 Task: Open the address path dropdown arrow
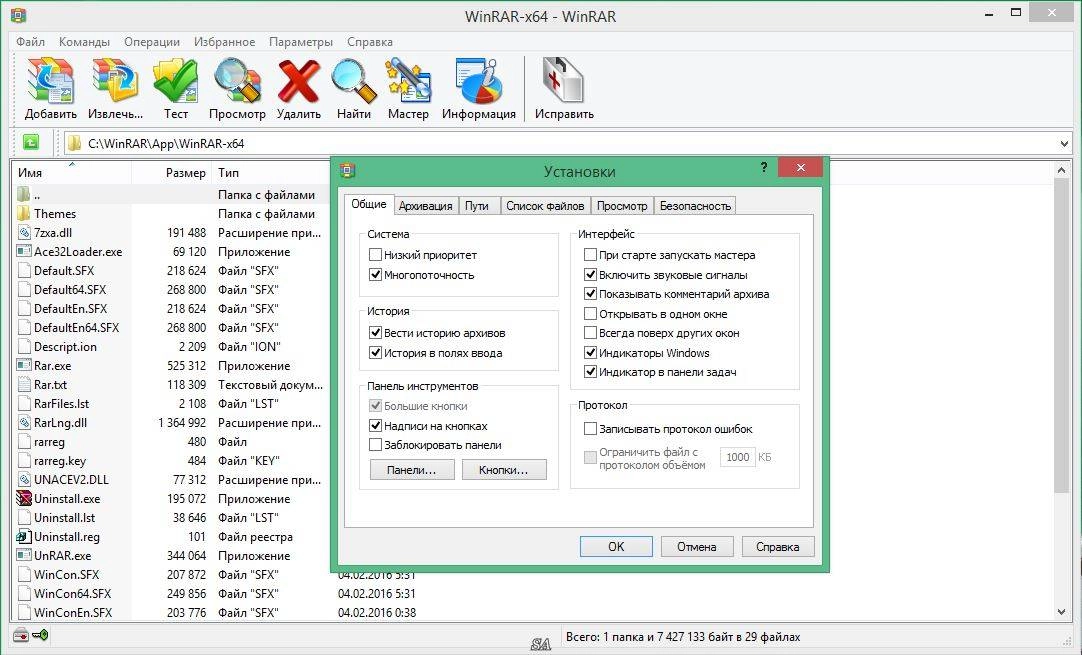(x=1063, y=144)
